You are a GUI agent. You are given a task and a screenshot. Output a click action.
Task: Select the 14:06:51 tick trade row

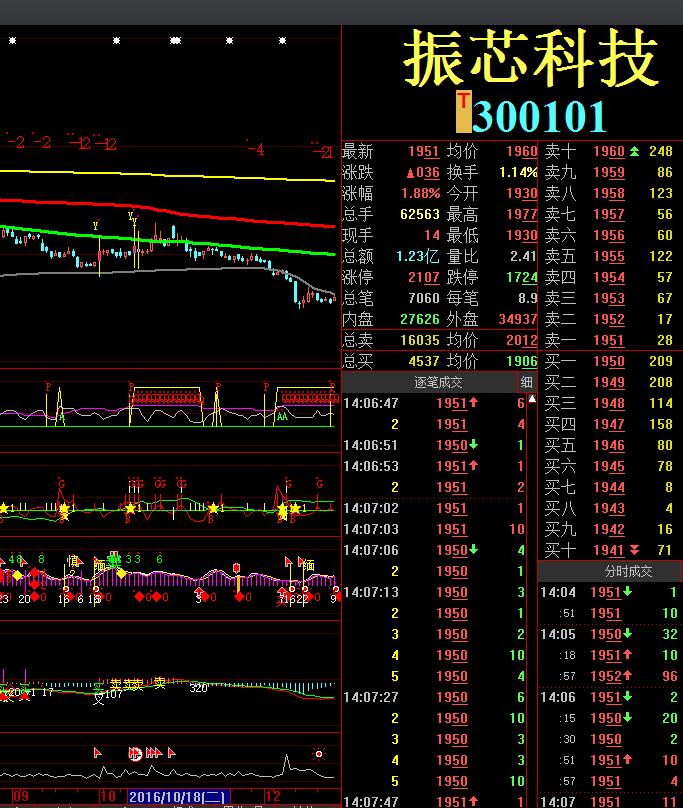coord(434,445)
